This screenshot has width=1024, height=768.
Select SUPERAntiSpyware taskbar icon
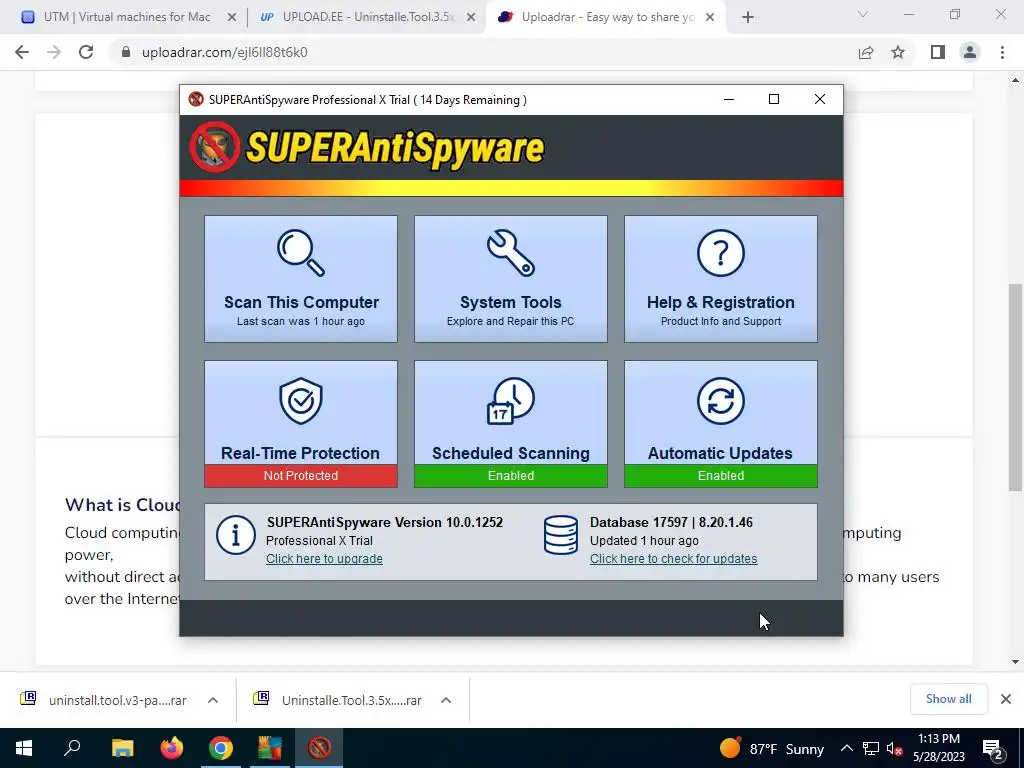pyautogui.click(x=319, y=748)
